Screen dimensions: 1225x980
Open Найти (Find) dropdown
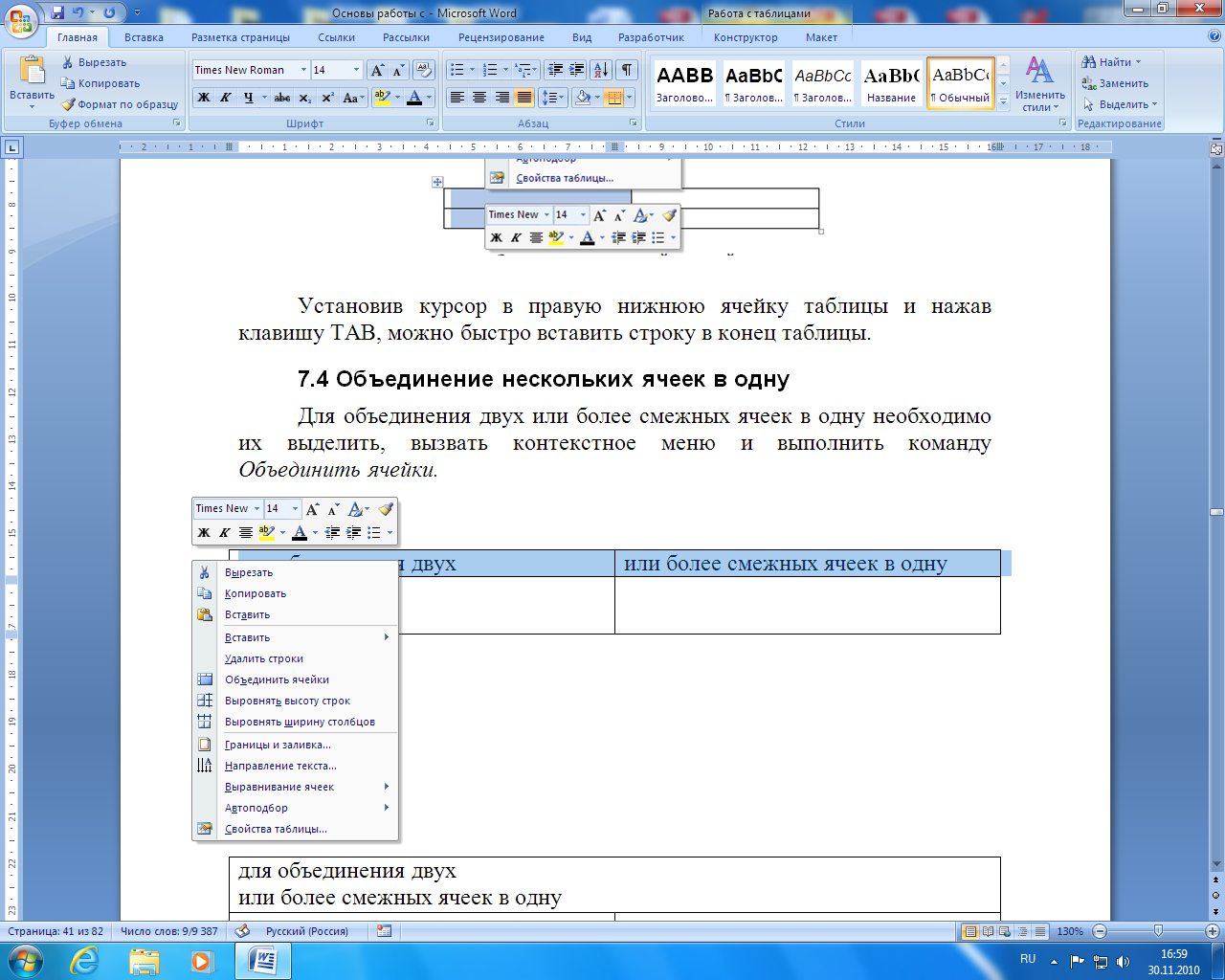point(1111,62)
